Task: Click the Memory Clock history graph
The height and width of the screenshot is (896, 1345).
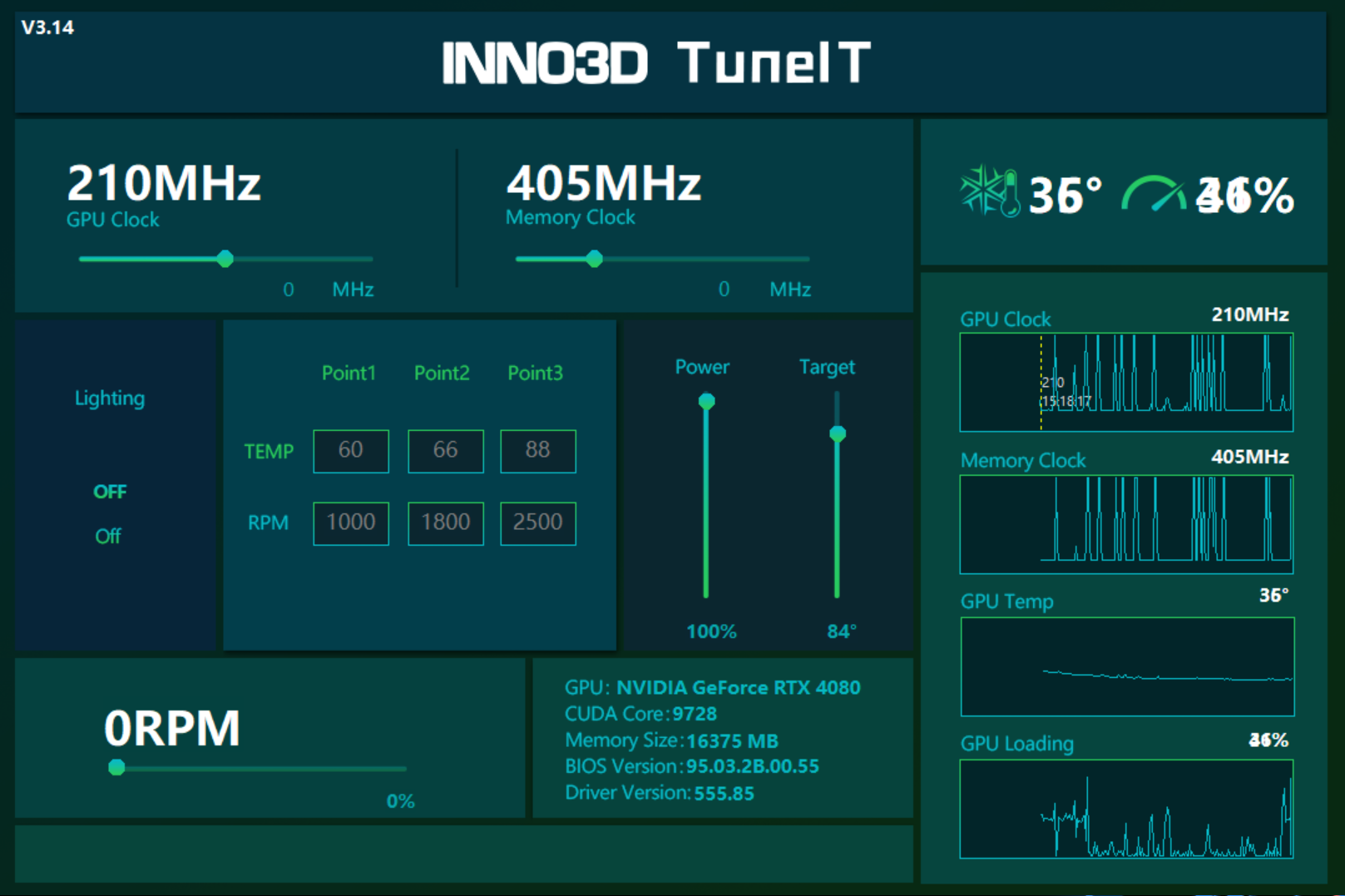Action: (x=1126, y=524)
